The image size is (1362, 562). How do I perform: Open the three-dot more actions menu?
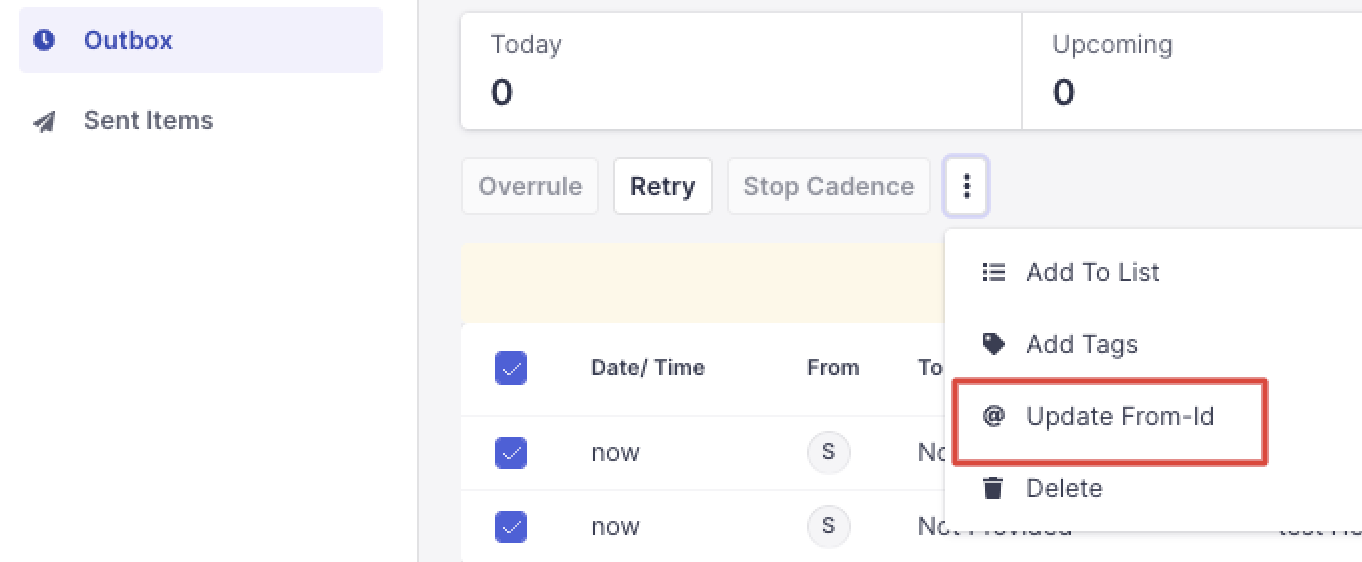[x=966, y=186]
